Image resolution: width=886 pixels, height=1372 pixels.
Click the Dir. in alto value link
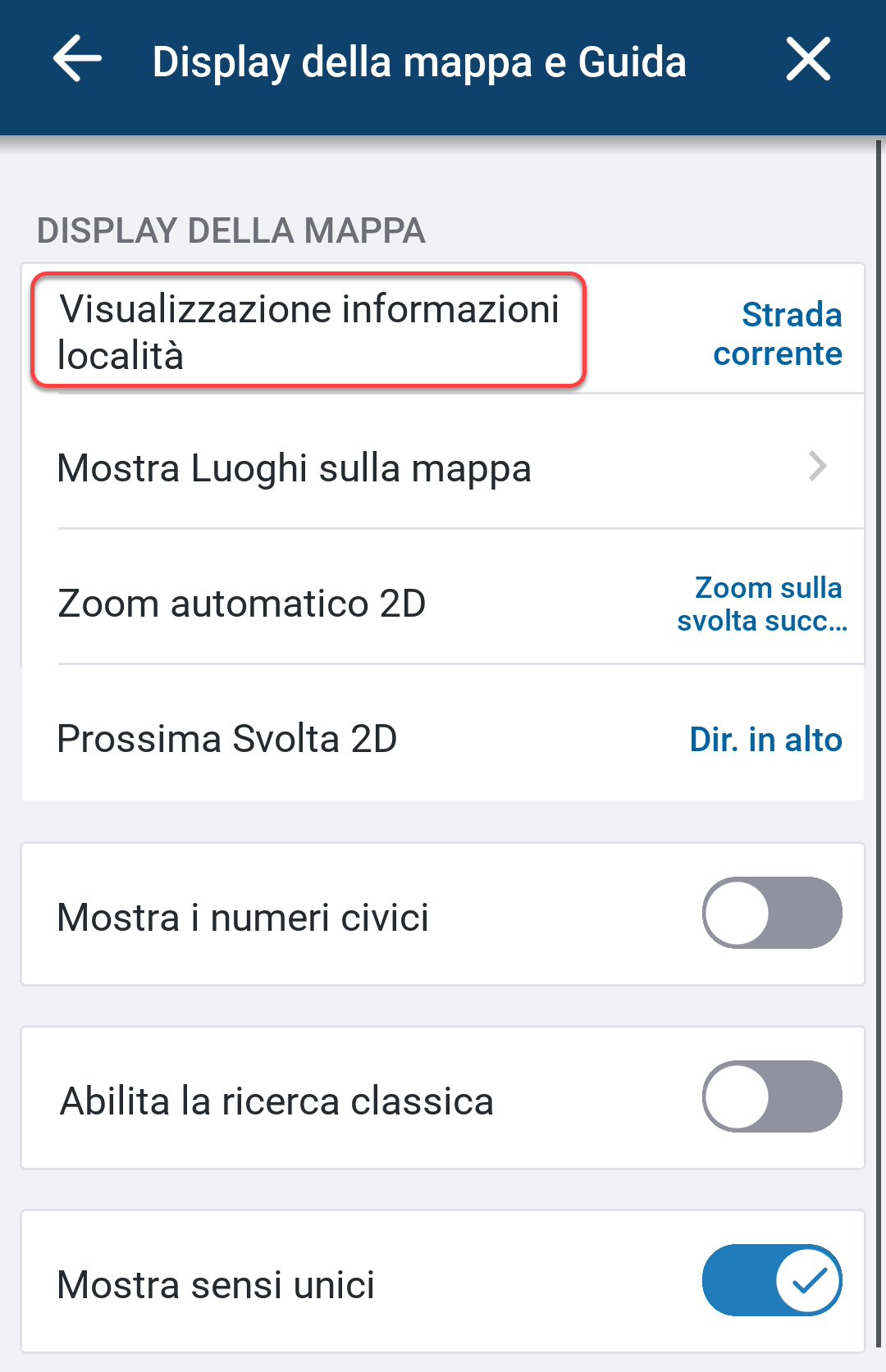(765, 739)
